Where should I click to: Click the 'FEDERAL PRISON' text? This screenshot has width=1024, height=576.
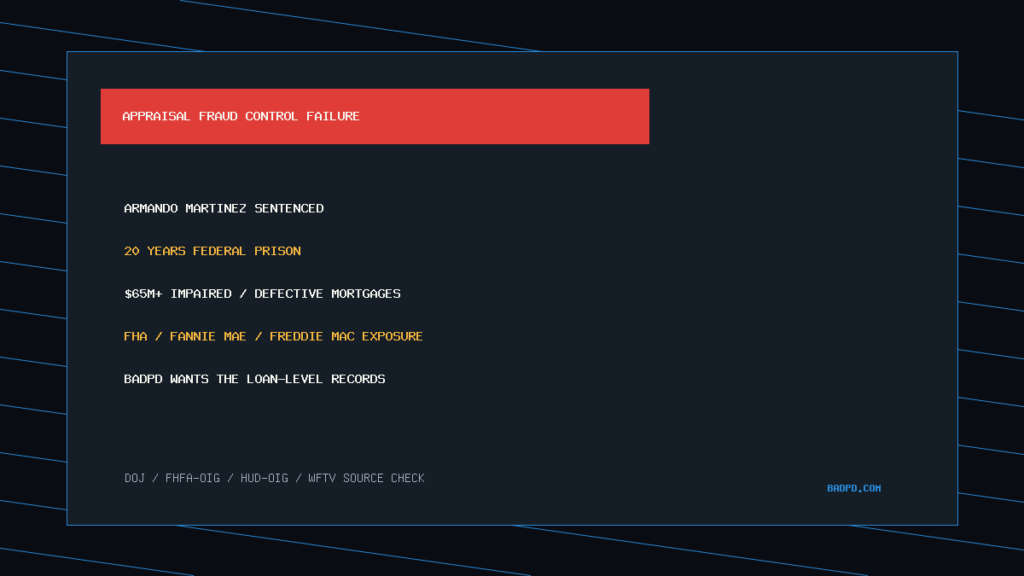[247, 251]
